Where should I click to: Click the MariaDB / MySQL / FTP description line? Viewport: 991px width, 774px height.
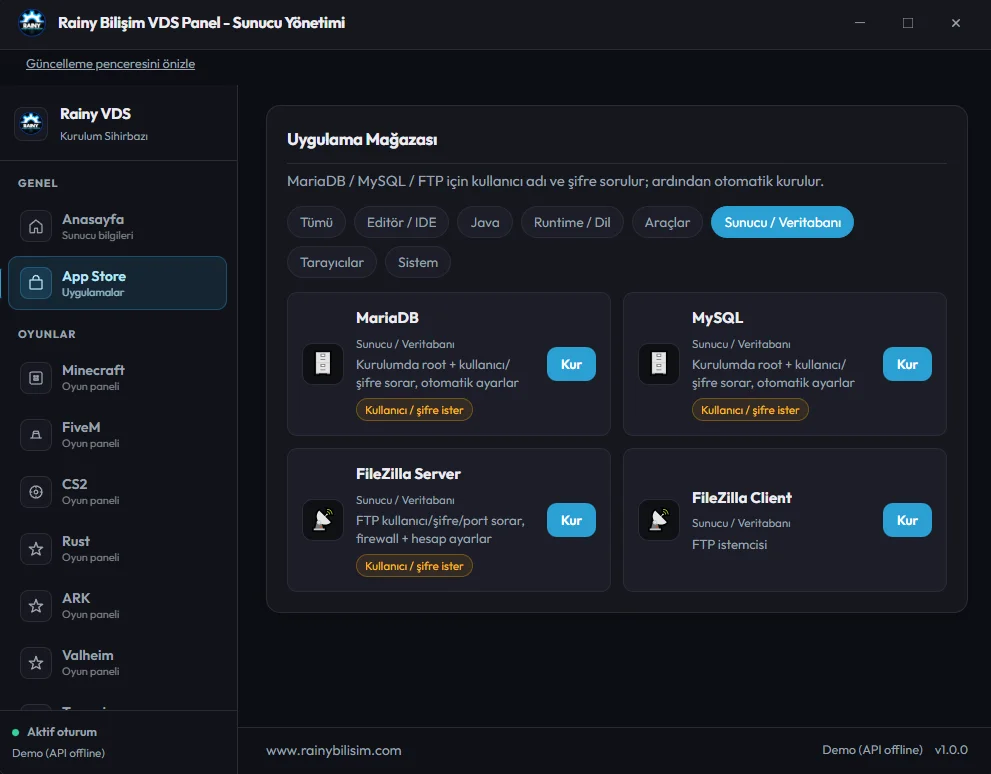(555, 181)
